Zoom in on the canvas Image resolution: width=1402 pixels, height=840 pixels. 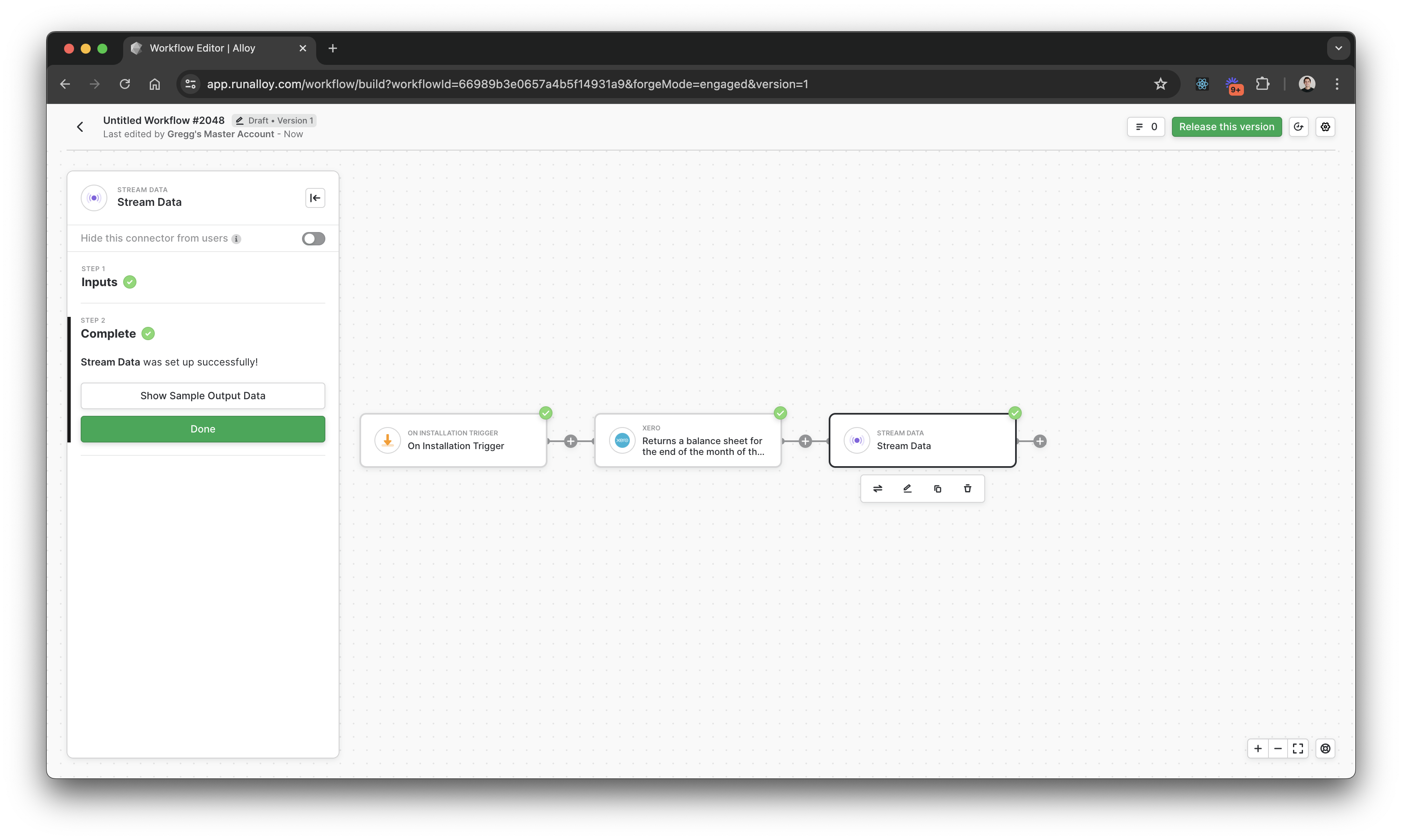click(1258, 748)
